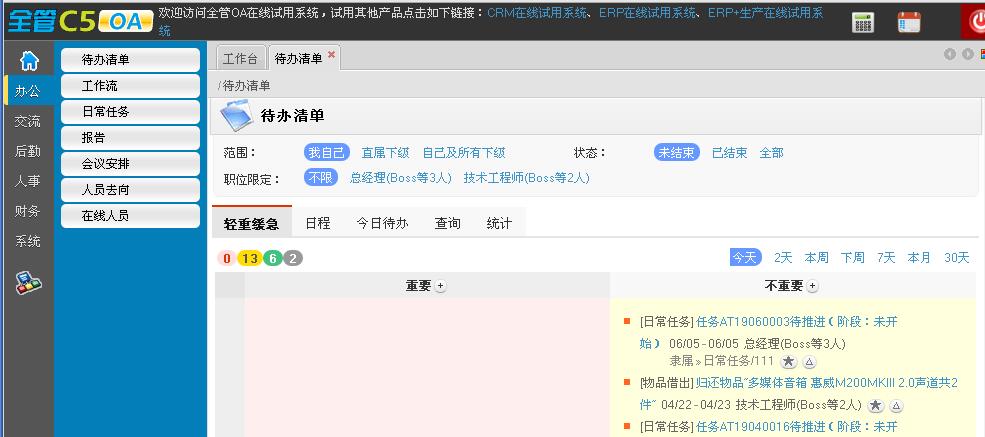Star the task AT19060003 entry

[x=789, y=361]
